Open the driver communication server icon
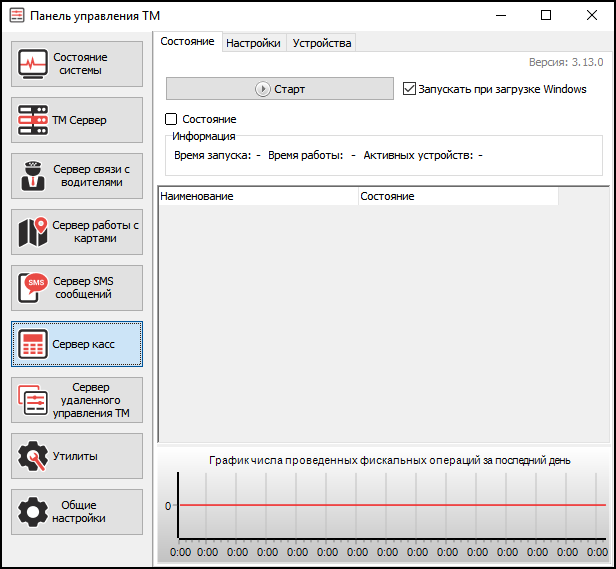This screenshot has width=616, height=569. click(33, 176)
